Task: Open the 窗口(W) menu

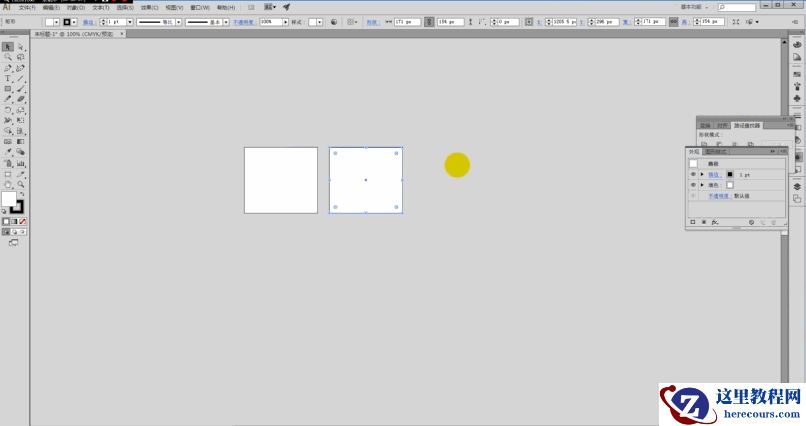Action: (x=199, y=8)
